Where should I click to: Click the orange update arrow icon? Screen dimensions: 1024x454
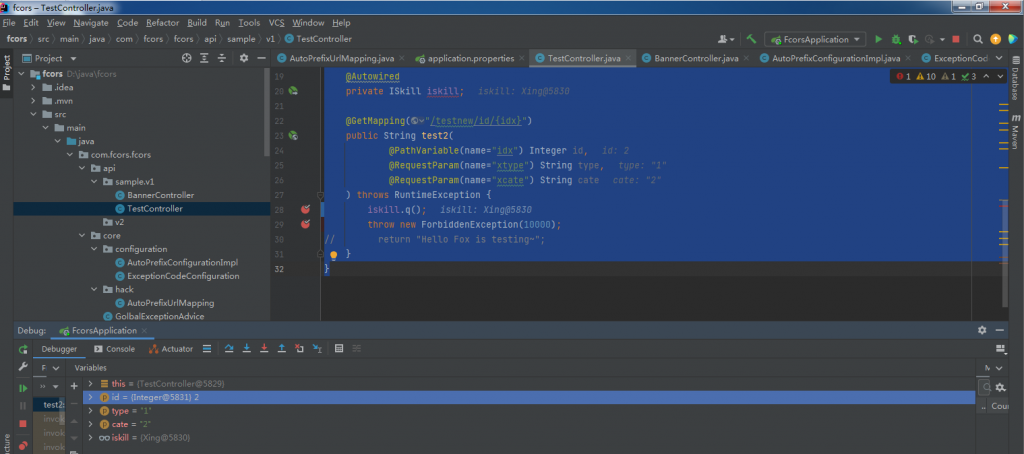(995, 39)
